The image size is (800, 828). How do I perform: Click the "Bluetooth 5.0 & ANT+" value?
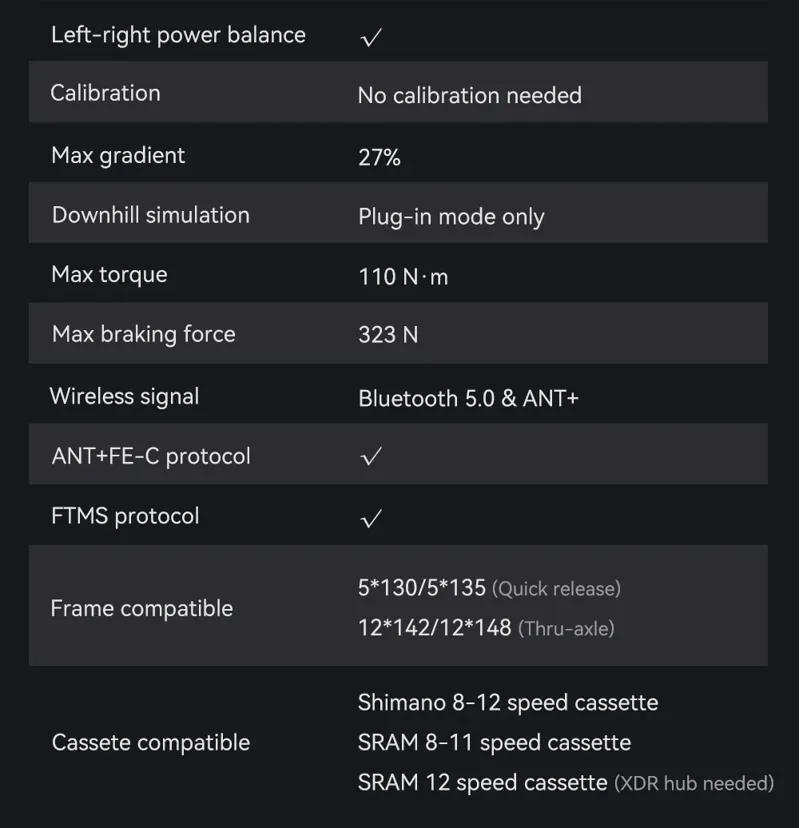(x=468, y=398)
